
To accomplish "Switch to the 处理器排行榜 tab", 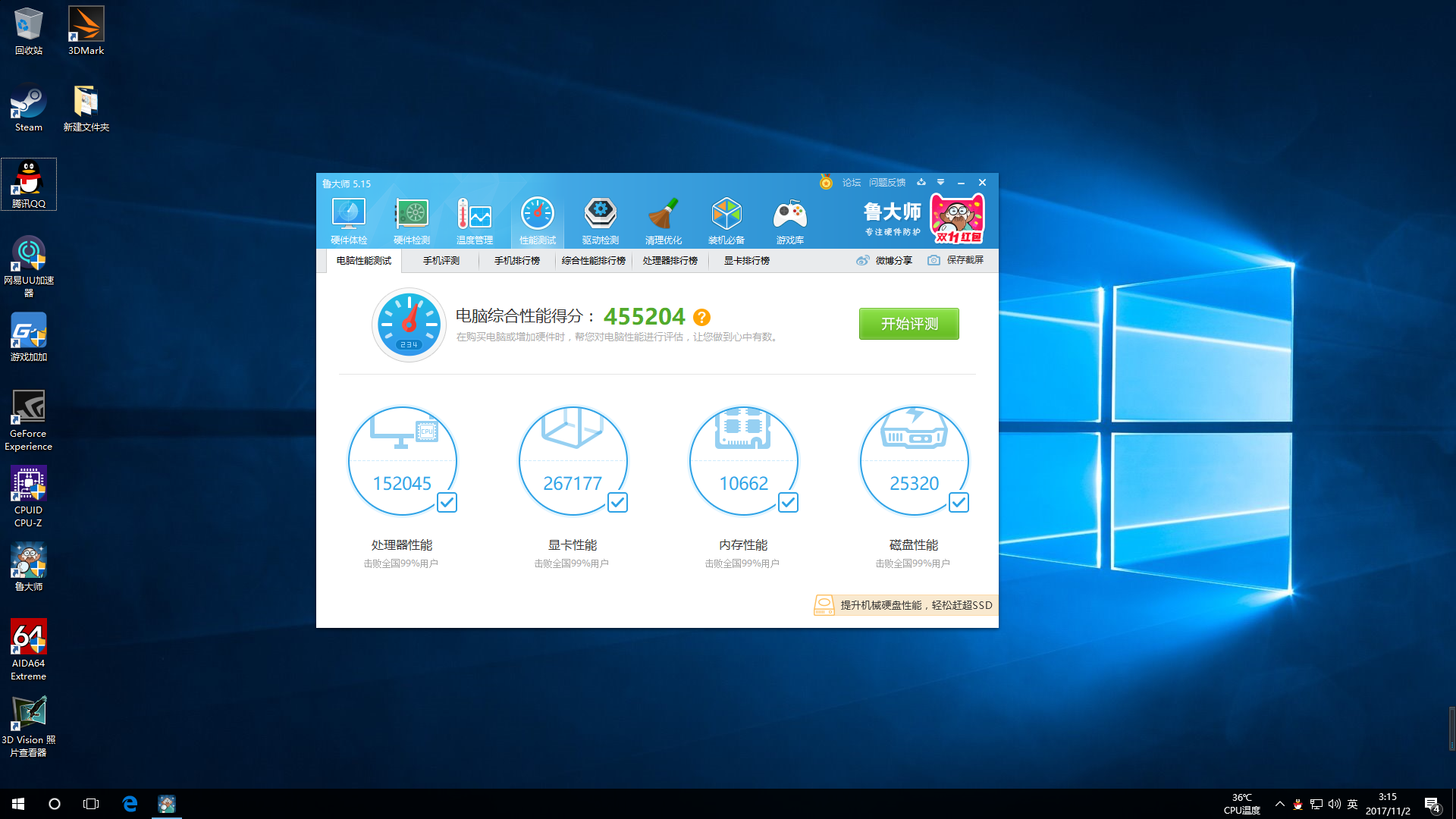I will tap(670, 260).
